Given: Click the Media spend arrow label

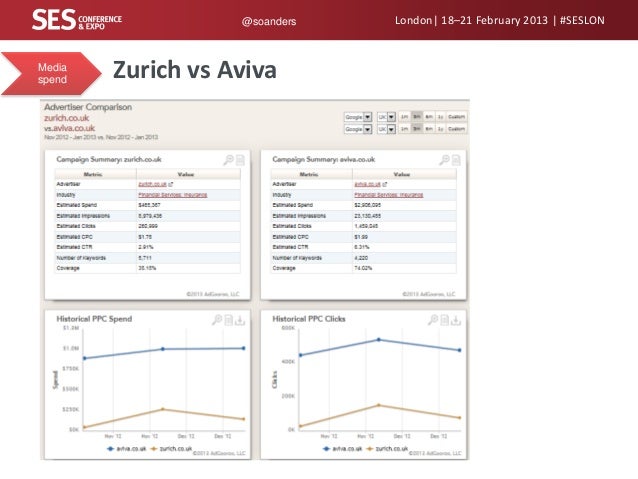Looking at the screenshot, I should 51,73.
